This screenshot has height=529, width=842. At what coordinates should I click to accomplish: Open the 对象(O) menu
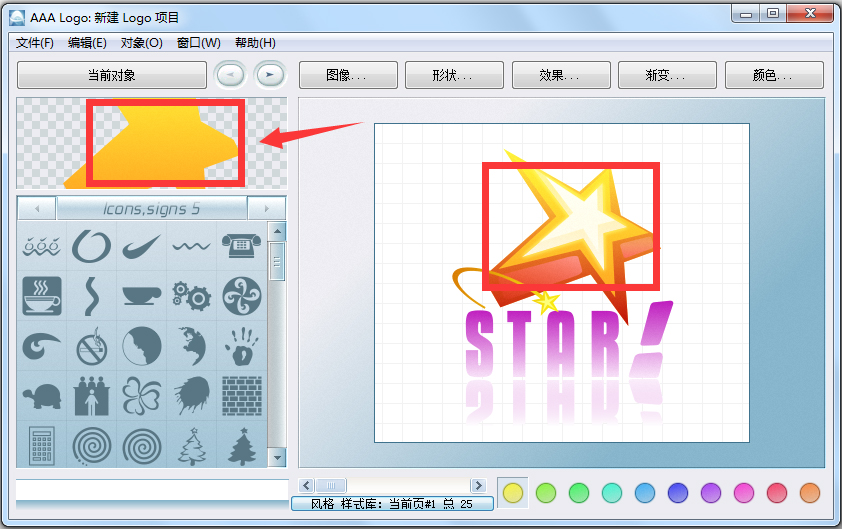(141, 43)
